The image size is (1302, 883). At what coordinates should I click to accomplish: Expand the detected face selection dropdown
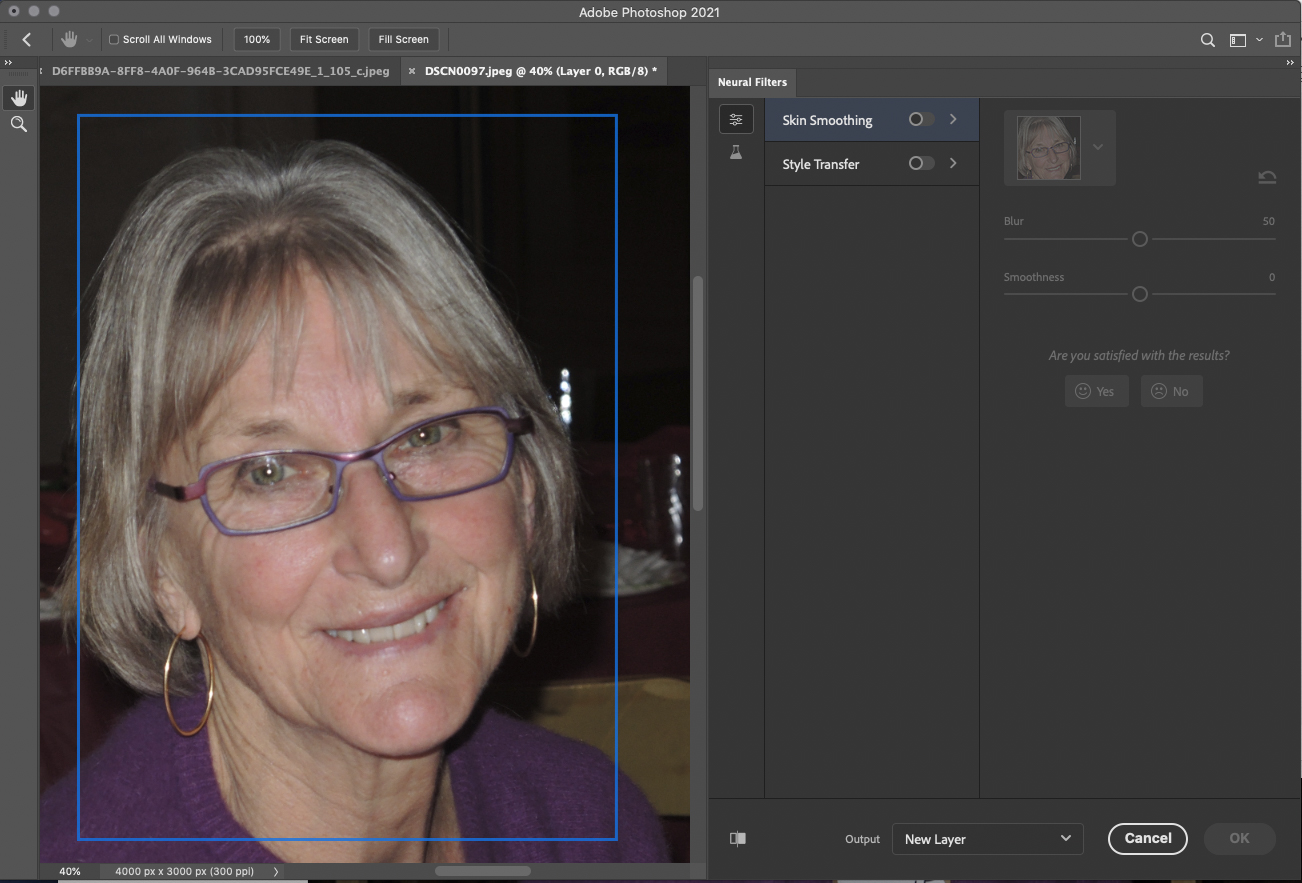tap(1098, 147)
